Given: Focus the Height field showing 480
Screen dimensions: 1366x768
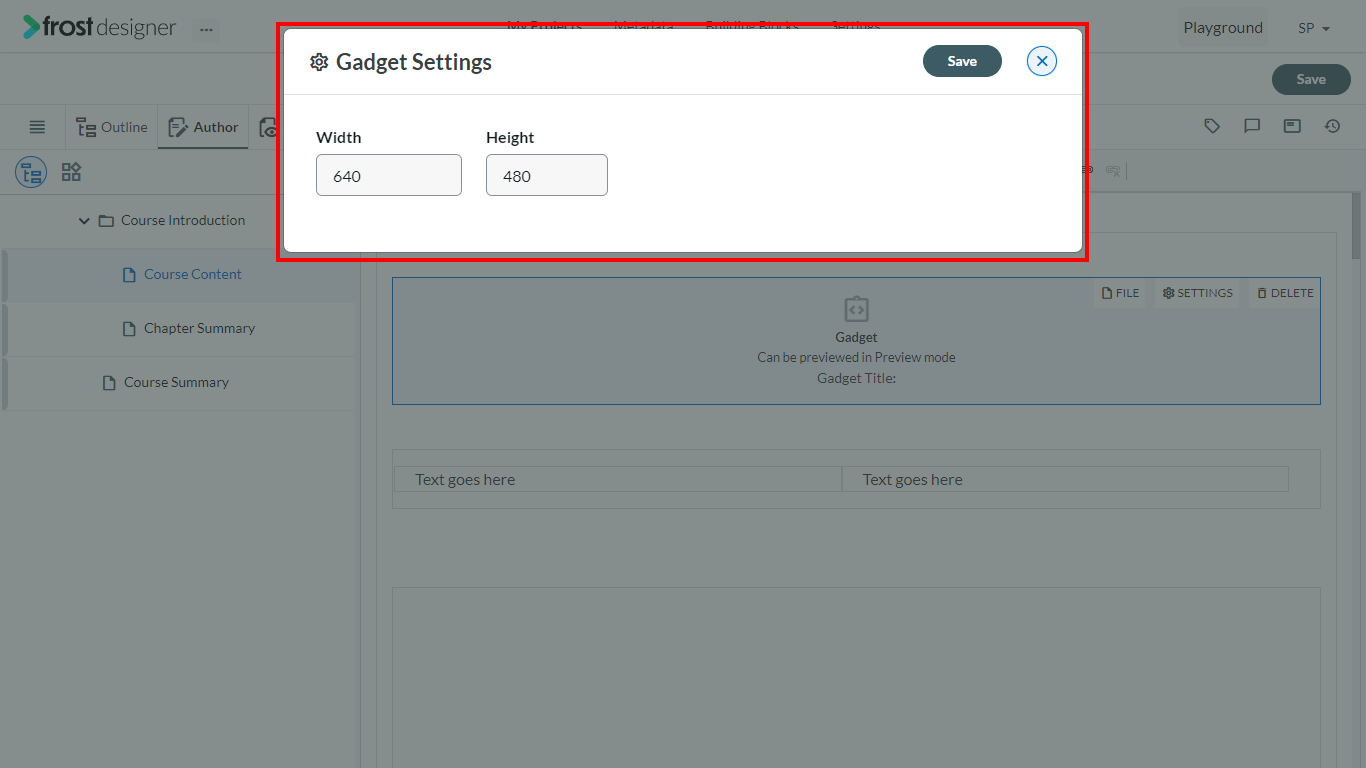Looking at the screenshot, I should pyautogui.click(x=547, y=175).
